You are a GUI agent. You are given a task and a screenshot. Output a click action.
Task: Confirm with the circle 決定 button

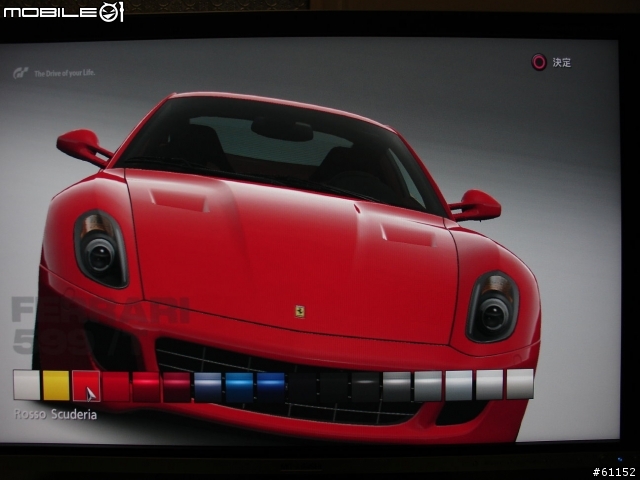pyautogui.click(x=551, y=62)
